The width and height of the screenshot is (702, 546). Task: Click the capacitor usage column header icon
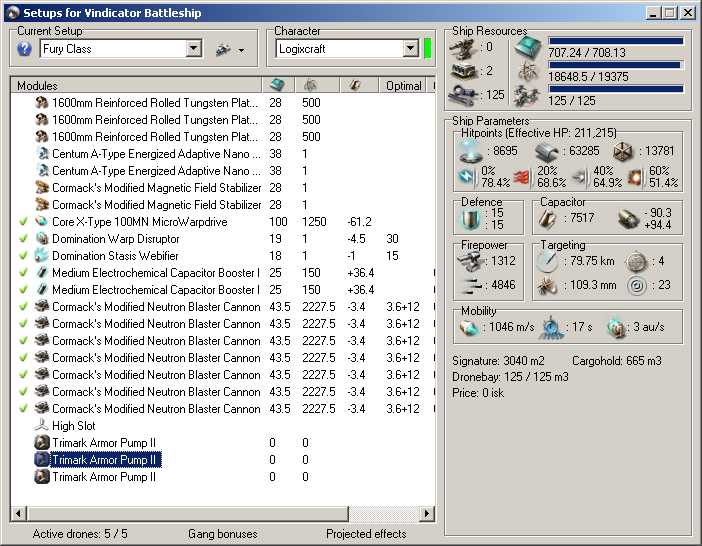[355, 85]
